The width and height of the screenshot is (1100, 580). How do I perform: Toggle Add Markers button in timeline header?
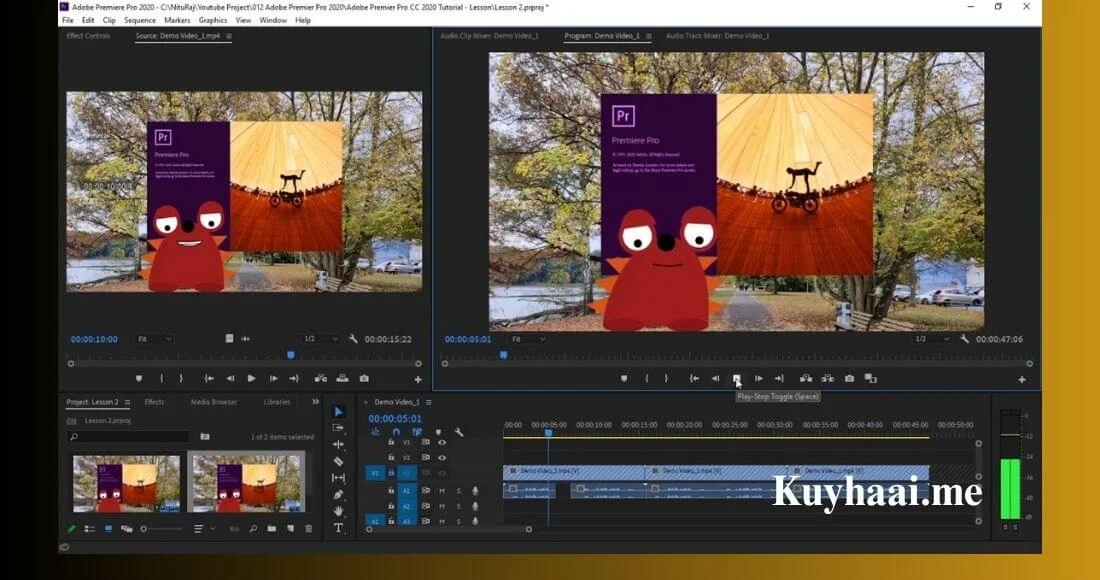tap(438, 432)
